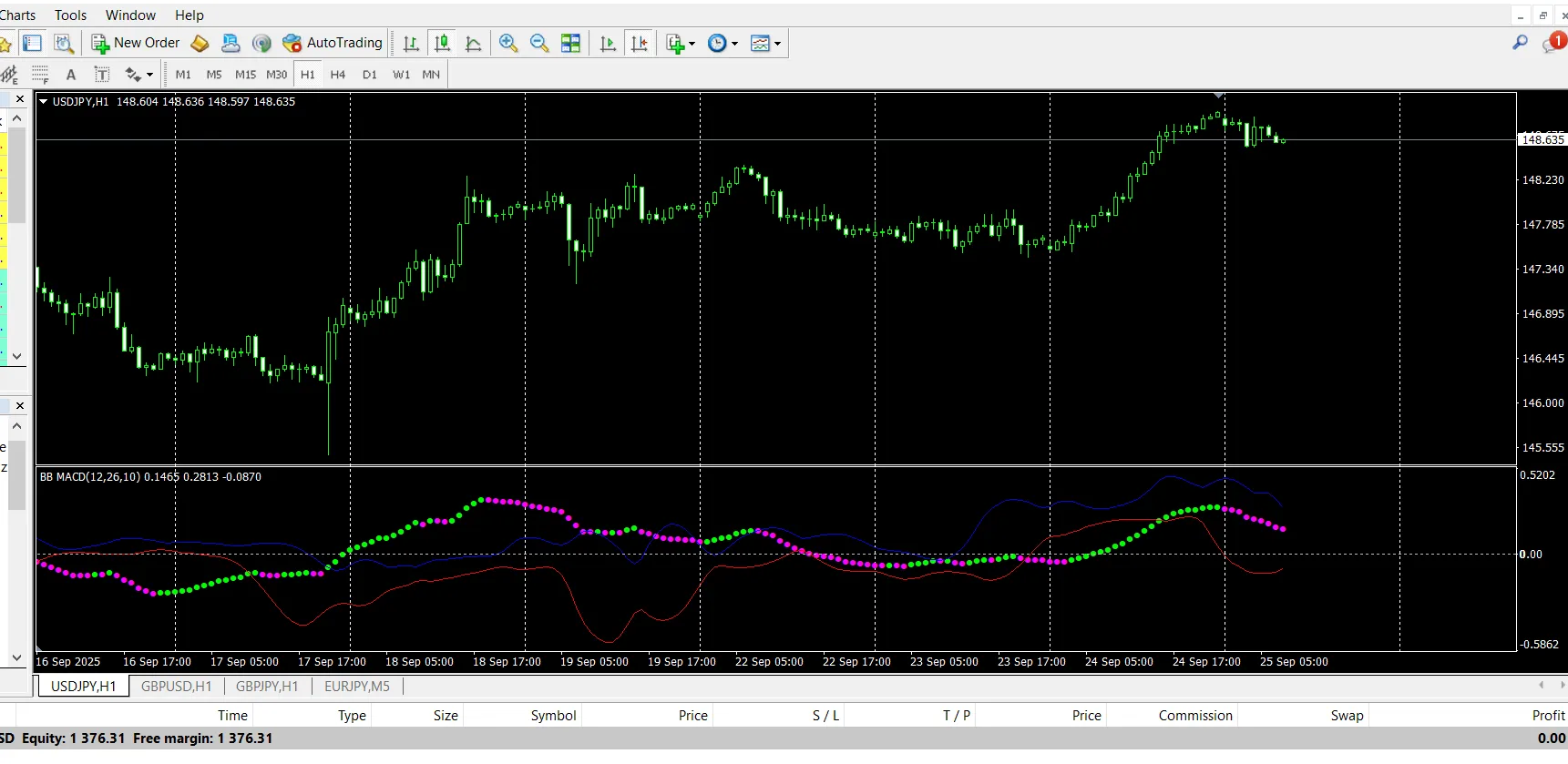Click the Profit column header
Viewport: 1568px width, 764px height.
tap(1547, 716)
